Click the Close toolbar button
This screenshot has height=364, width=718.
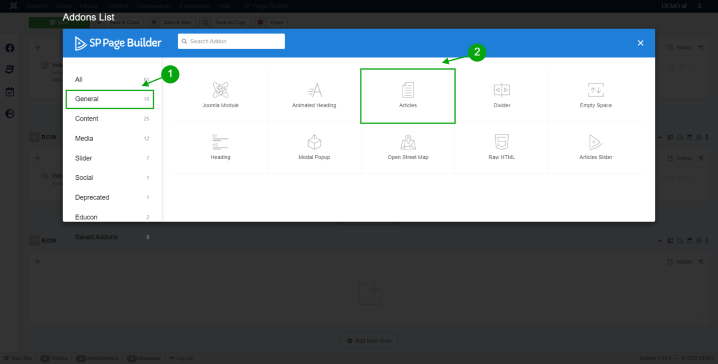(271, 22)
